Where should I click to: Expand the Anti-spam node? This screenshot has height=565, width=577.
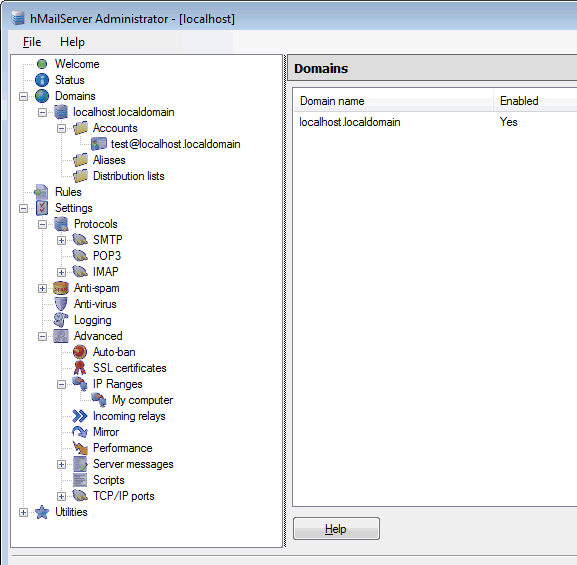[x=42, y=289]
